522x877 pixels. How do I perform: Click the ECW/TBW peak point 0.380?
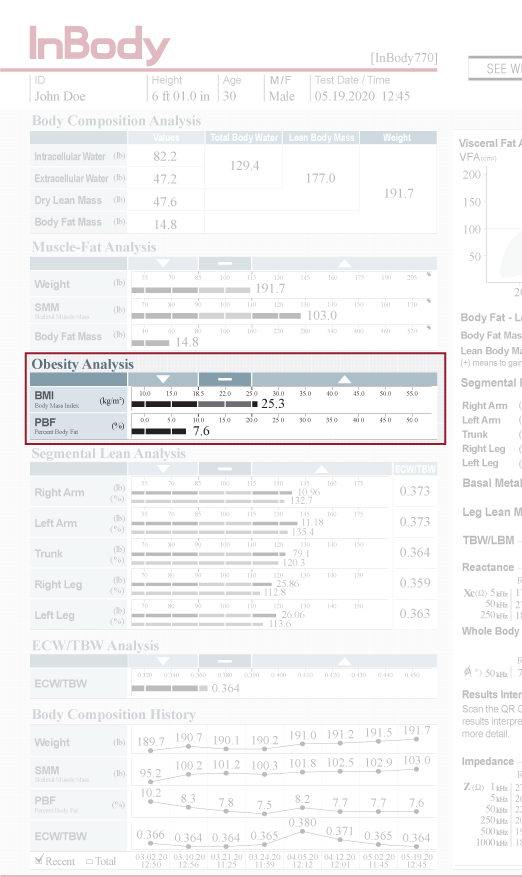pyautogui.click(x=303, y=832)
